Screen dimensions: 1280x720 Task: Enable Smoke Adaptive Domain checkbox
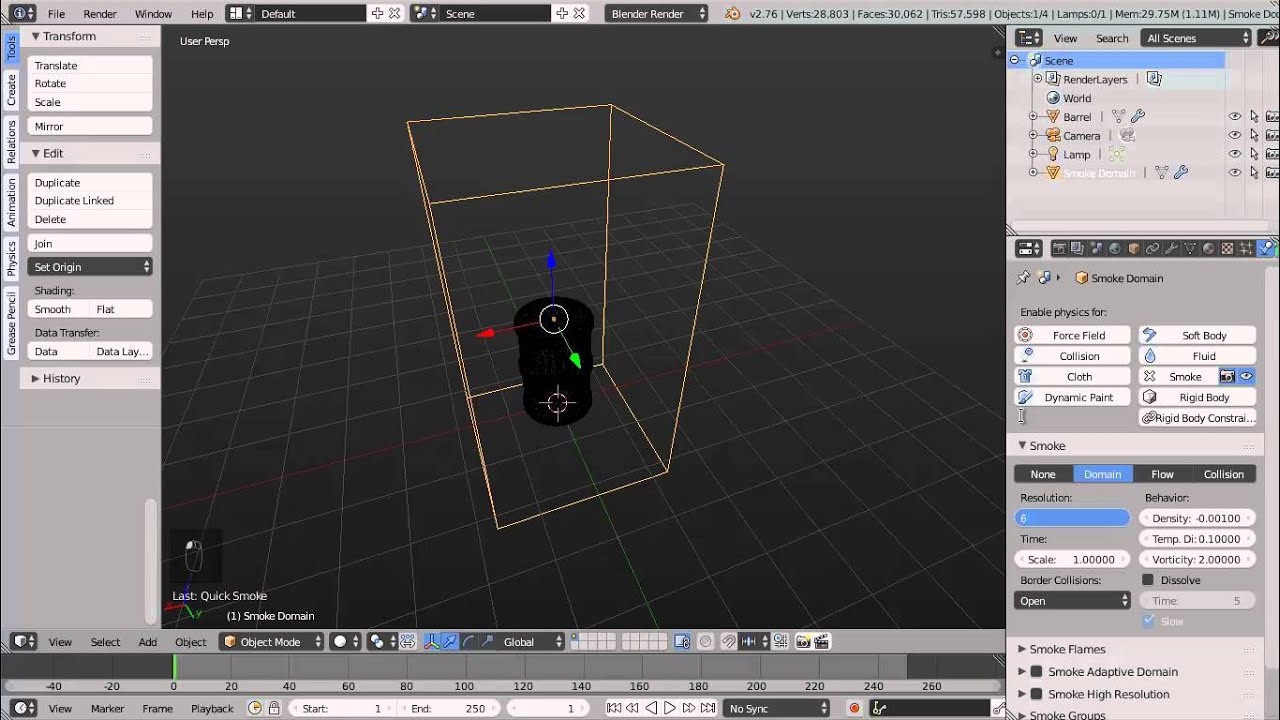point(1037,672)
